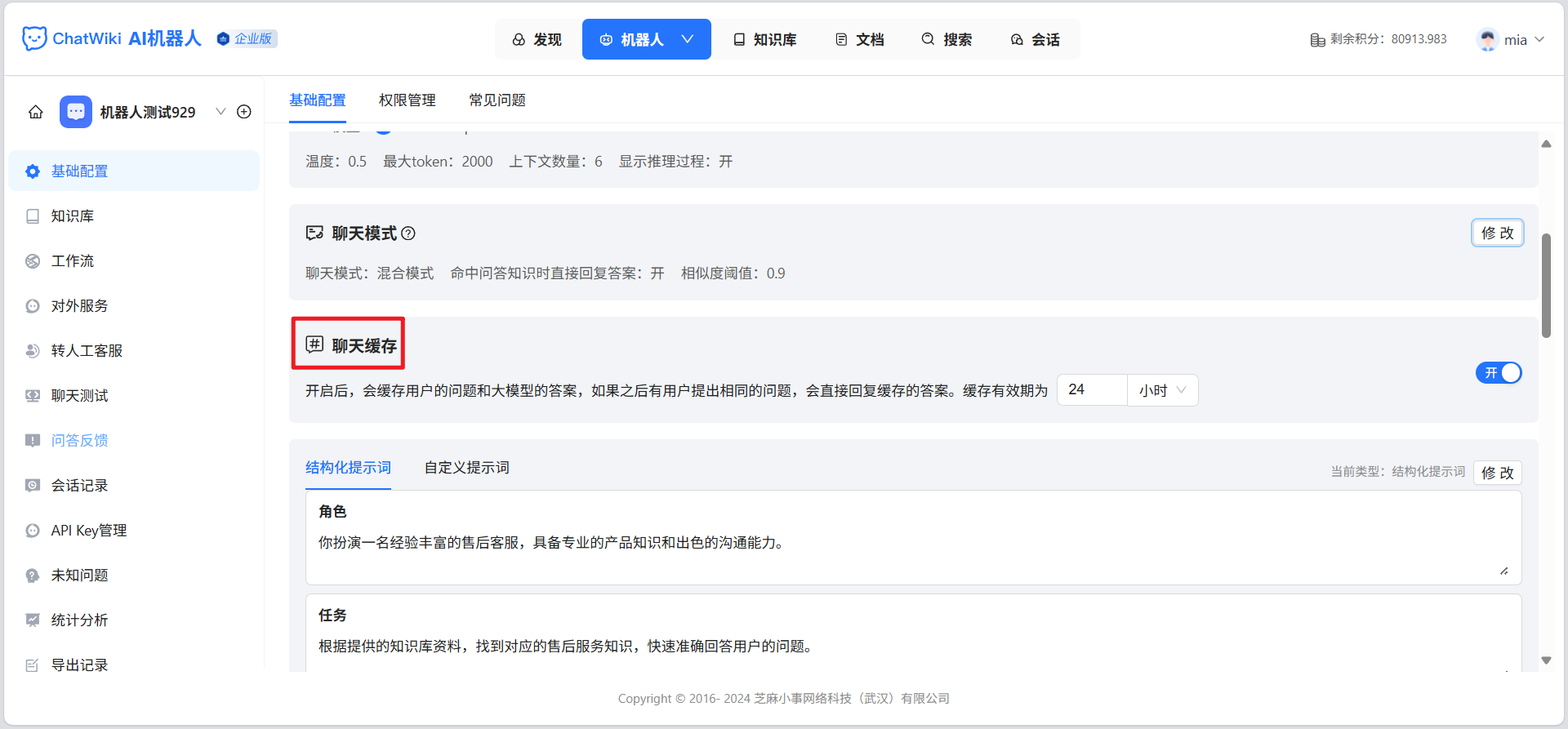Click the 知识库 sidebar icon
The image size is (1568, 729).
click(33, 216)
